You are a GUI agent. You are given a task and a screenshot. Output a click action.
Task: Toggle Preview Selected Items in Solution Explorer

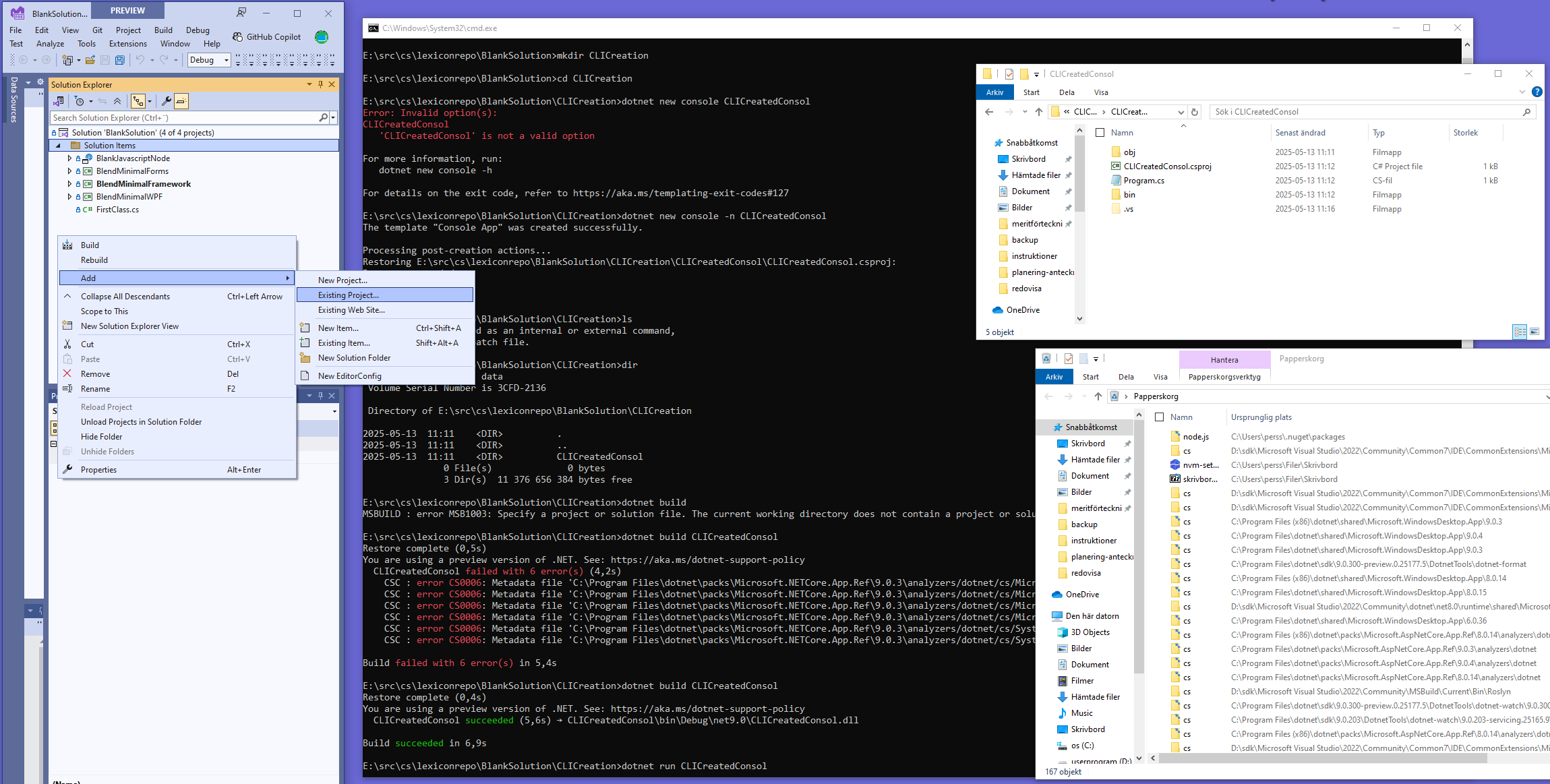pyautogui.click(x=181, y=100)
